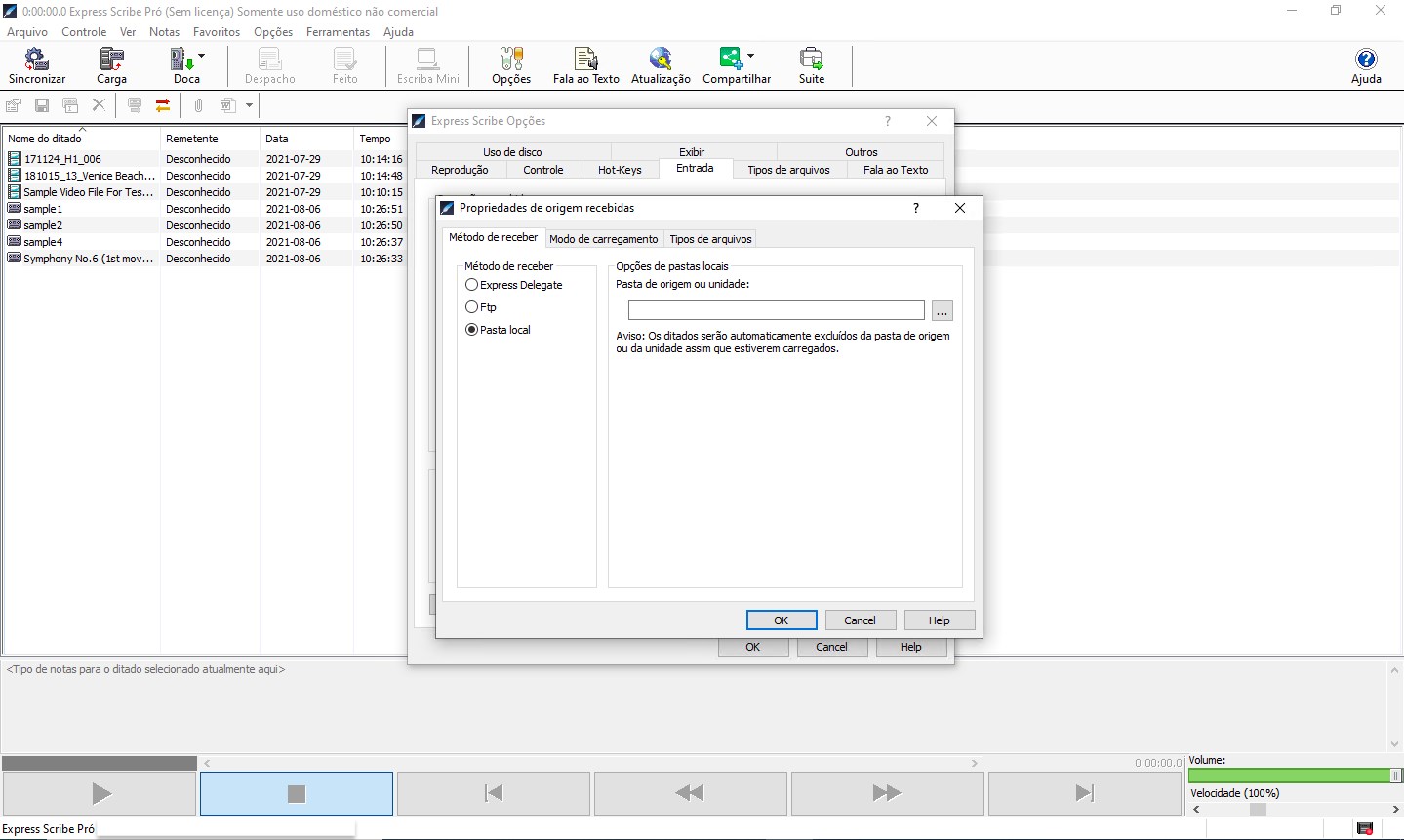Click the fast-forward playback button
The image size is (1404, 840).
coord(888,794)
